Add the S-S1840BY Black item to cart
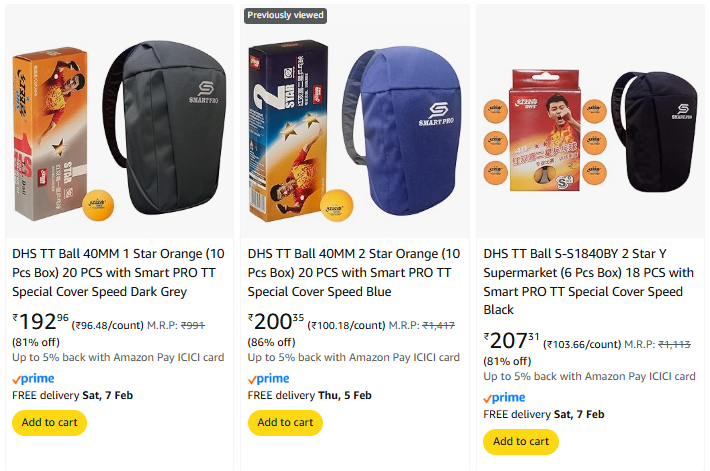 (521, 441)
